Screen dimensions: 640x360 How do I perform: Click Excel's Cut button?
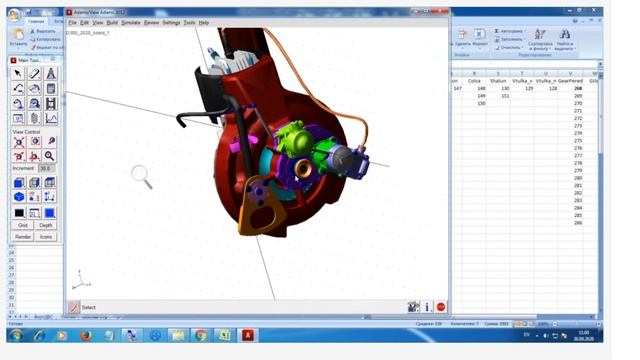coord(43,31)
